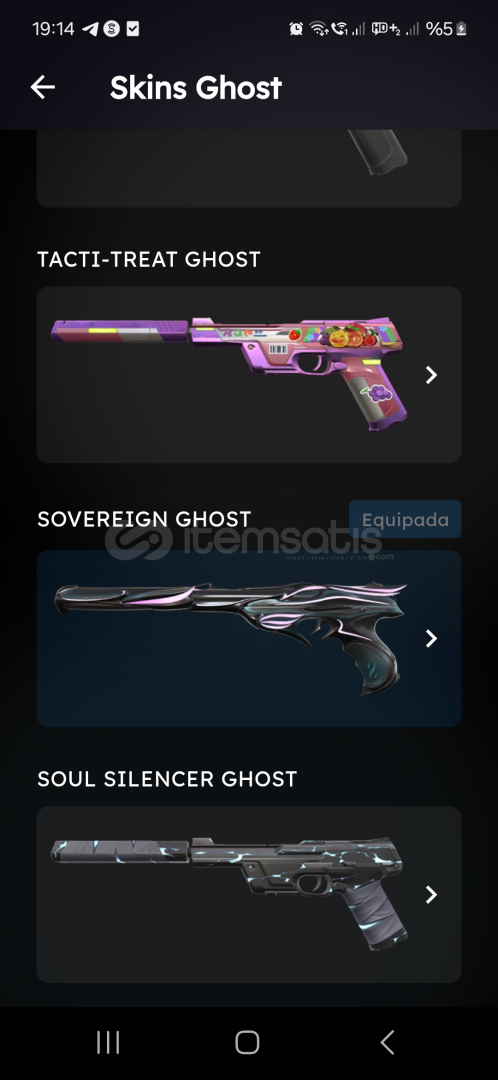Tap the TACTI-TREAT GHOST label
Screen dimensions: 498x1080
click(x=149, y=260)
